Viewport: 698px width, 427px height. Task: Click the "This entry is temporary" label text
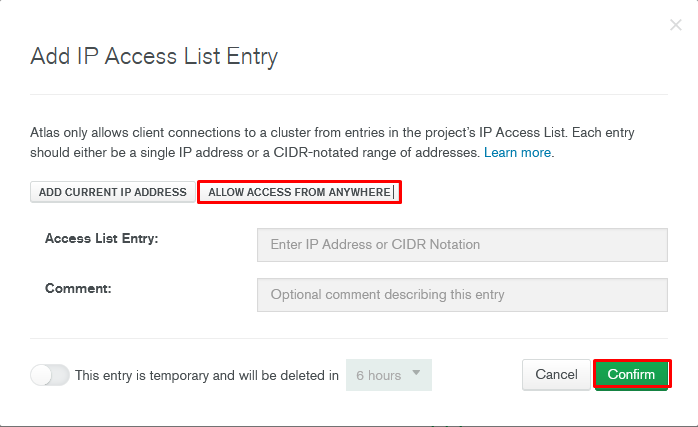tap(207, 376)
